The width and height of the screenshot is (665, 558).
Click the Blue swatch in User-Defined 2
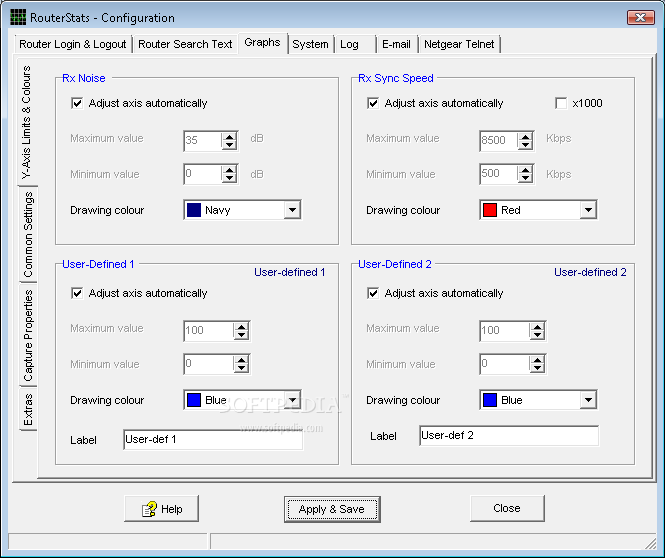click(x=490, y=400)
